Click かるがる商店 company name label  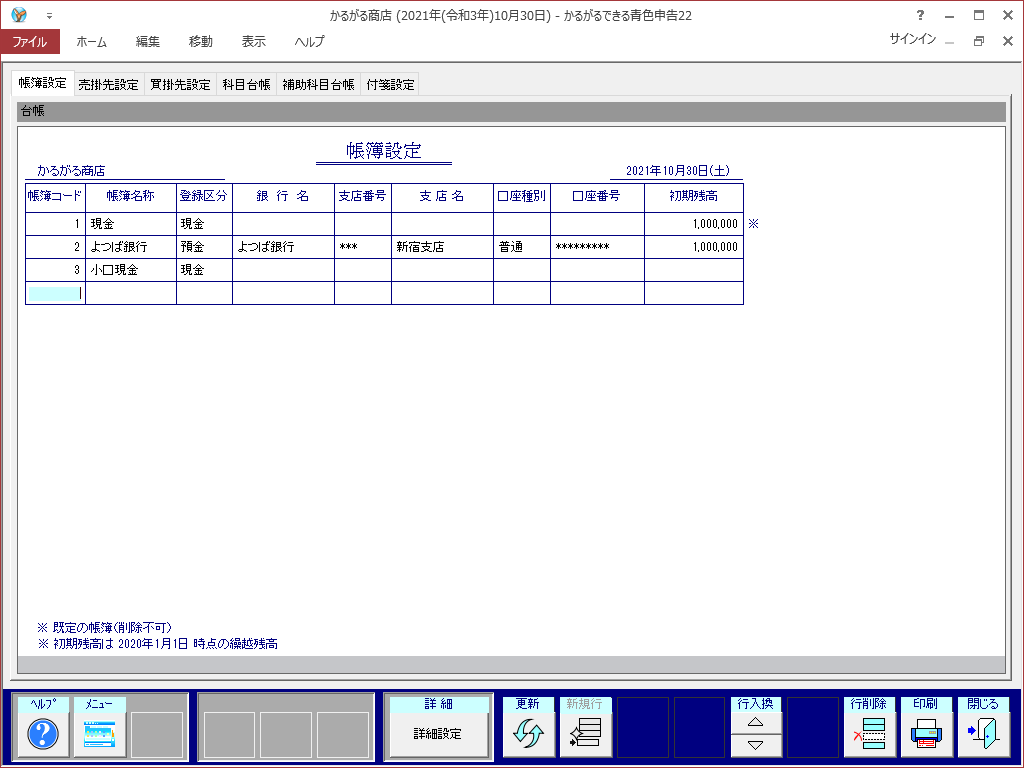point(71,170)
